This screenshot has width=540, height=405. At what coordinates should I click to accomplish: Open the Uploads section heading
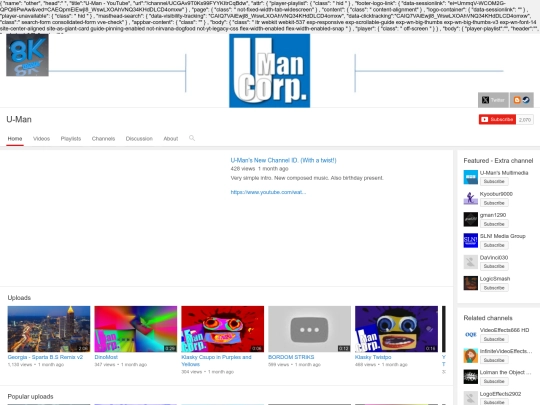pyautogui.click(x=19, y=298)
